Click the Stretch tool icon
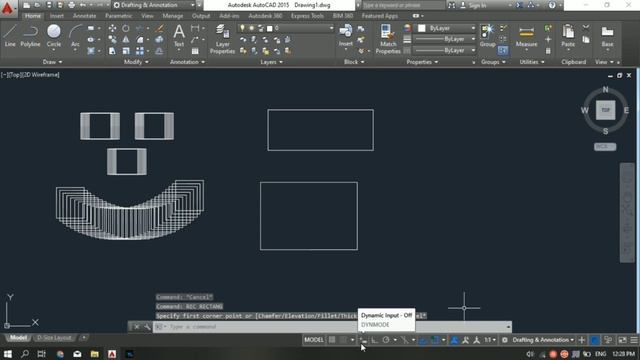Screen dimensions: 640x360 [112, 51]
